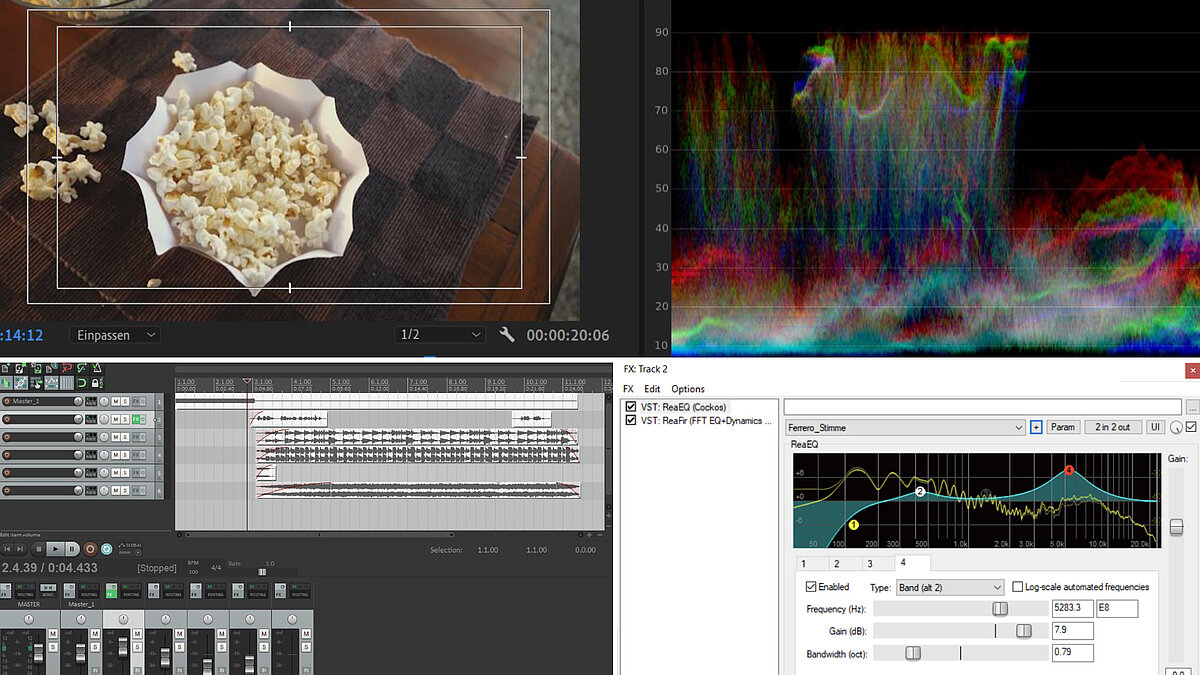The height and width of the screenshot is (675, 1200).
Task: Toggle the bypass checkbox beside the UI button
Action: pyautogui.click(x=1191, y=428)
